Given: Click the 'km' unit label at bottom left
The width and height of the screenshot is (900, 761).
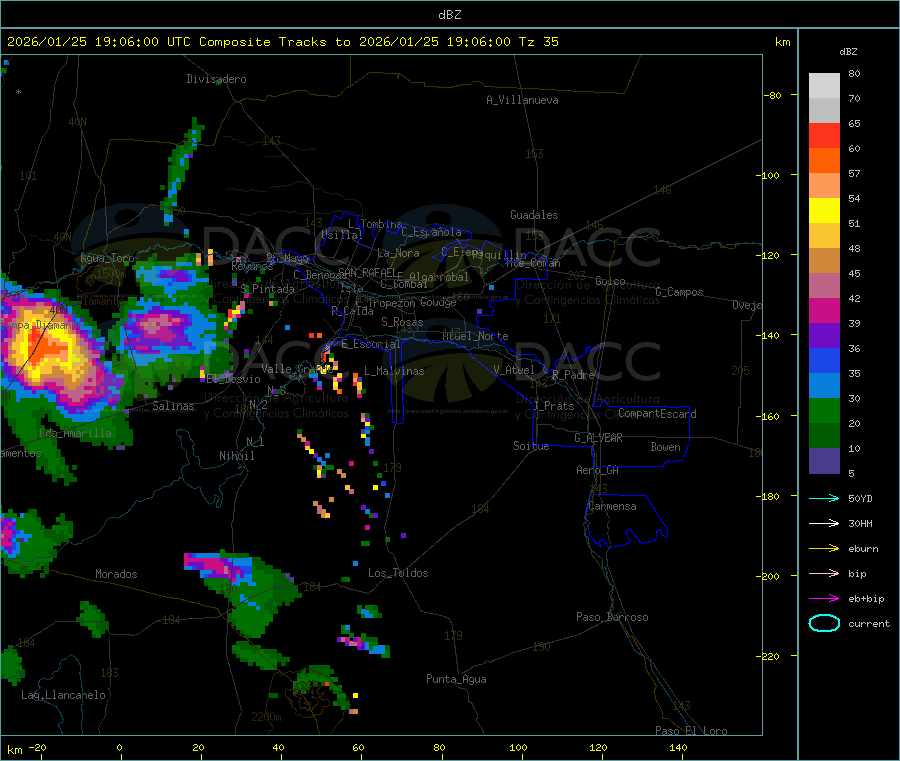Looking at the screenshot, I should coord(14,750).
